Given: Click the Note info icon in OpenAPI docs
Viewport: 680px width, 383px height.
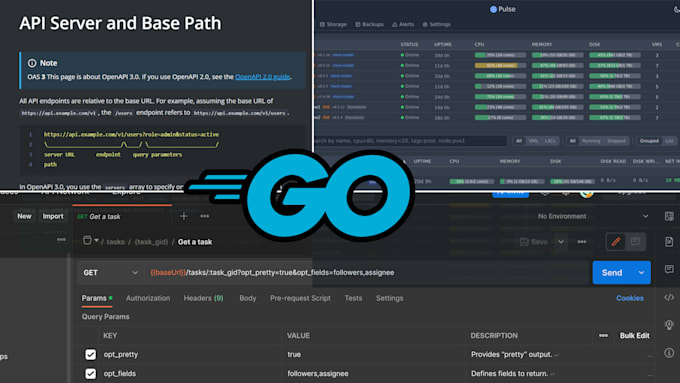Looking at the screenshot, I should pos(32,63).
